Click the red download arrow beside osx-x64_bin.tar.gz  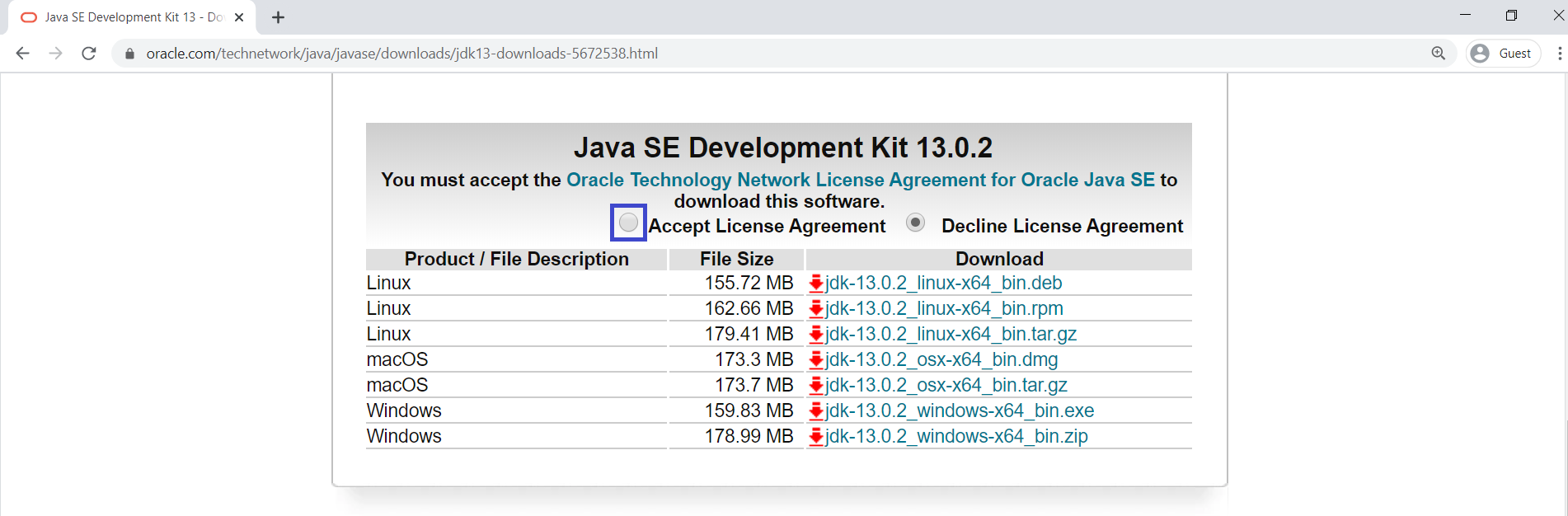click(x=816, y=386)
